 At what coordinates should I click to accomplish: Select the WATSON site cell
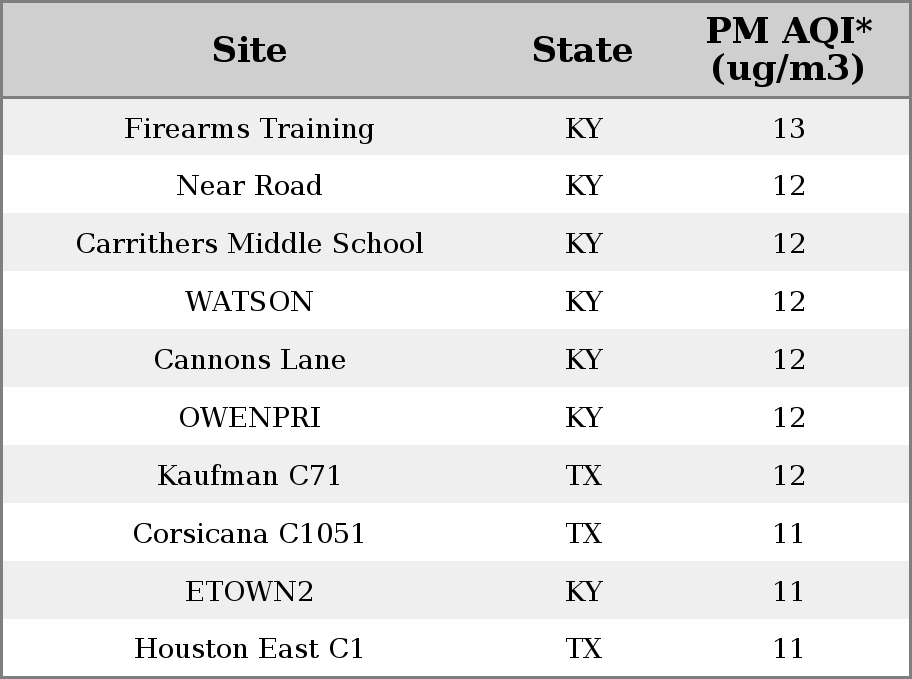pyautogui.click(x=249, y=301)
